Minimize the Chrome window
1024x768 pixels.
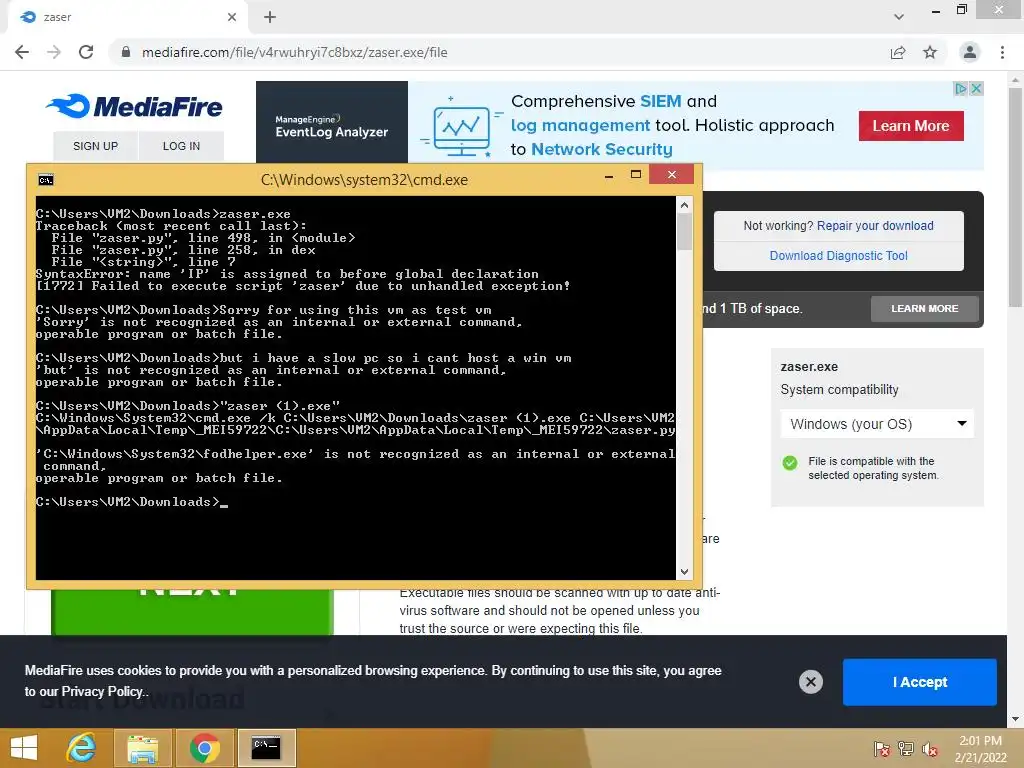click(x=936, y=10)
